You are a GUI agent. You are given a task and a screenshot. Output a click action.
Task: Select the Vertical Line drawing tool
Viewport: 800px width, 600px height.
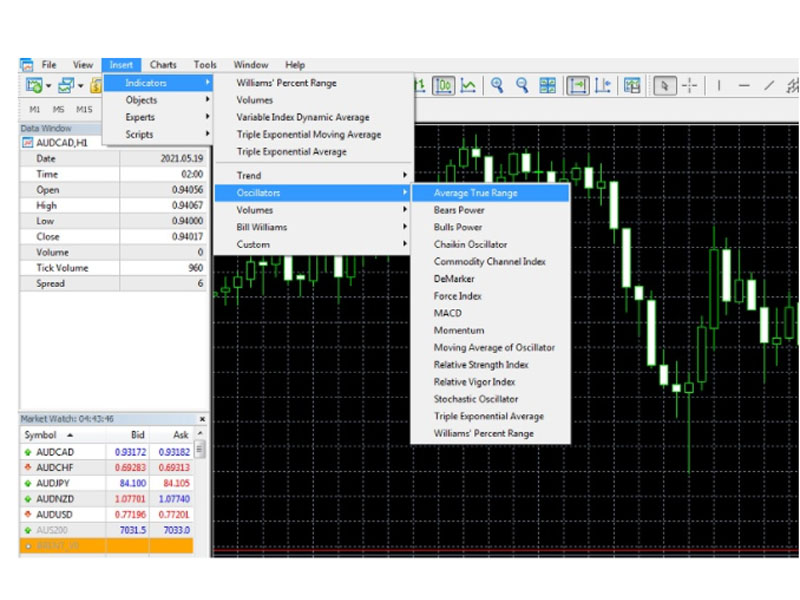point(719,85)
